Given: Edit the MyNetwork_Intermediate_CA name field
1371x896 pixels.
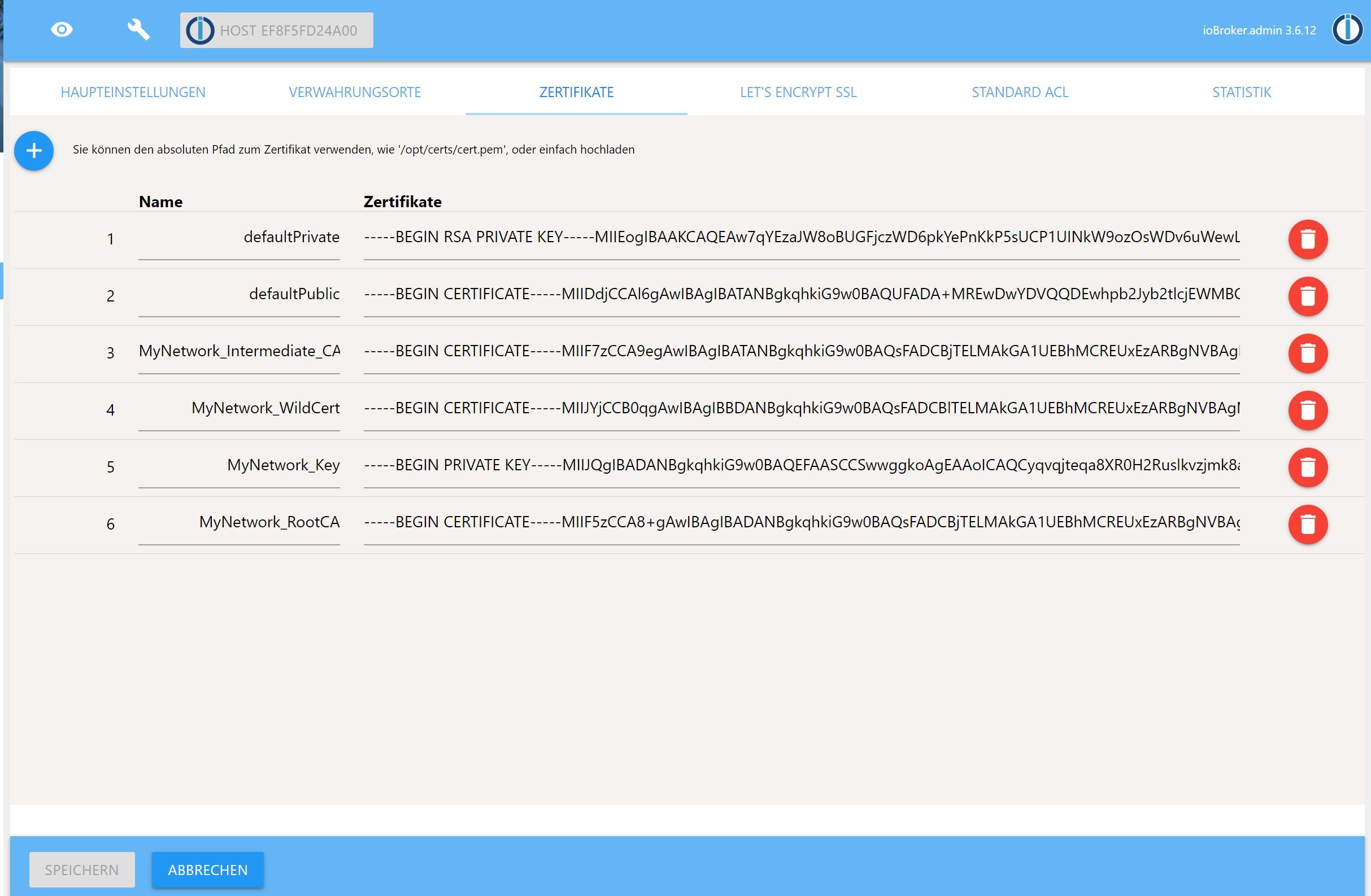Looking at the screenshot, I should [x=239, y=352].
